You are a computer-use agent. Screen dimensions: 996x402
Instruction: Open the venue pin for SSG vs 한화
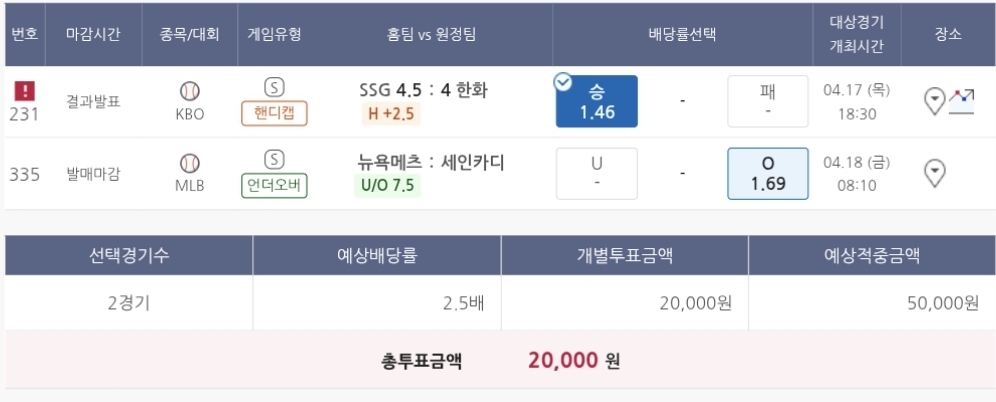(934, 100)
